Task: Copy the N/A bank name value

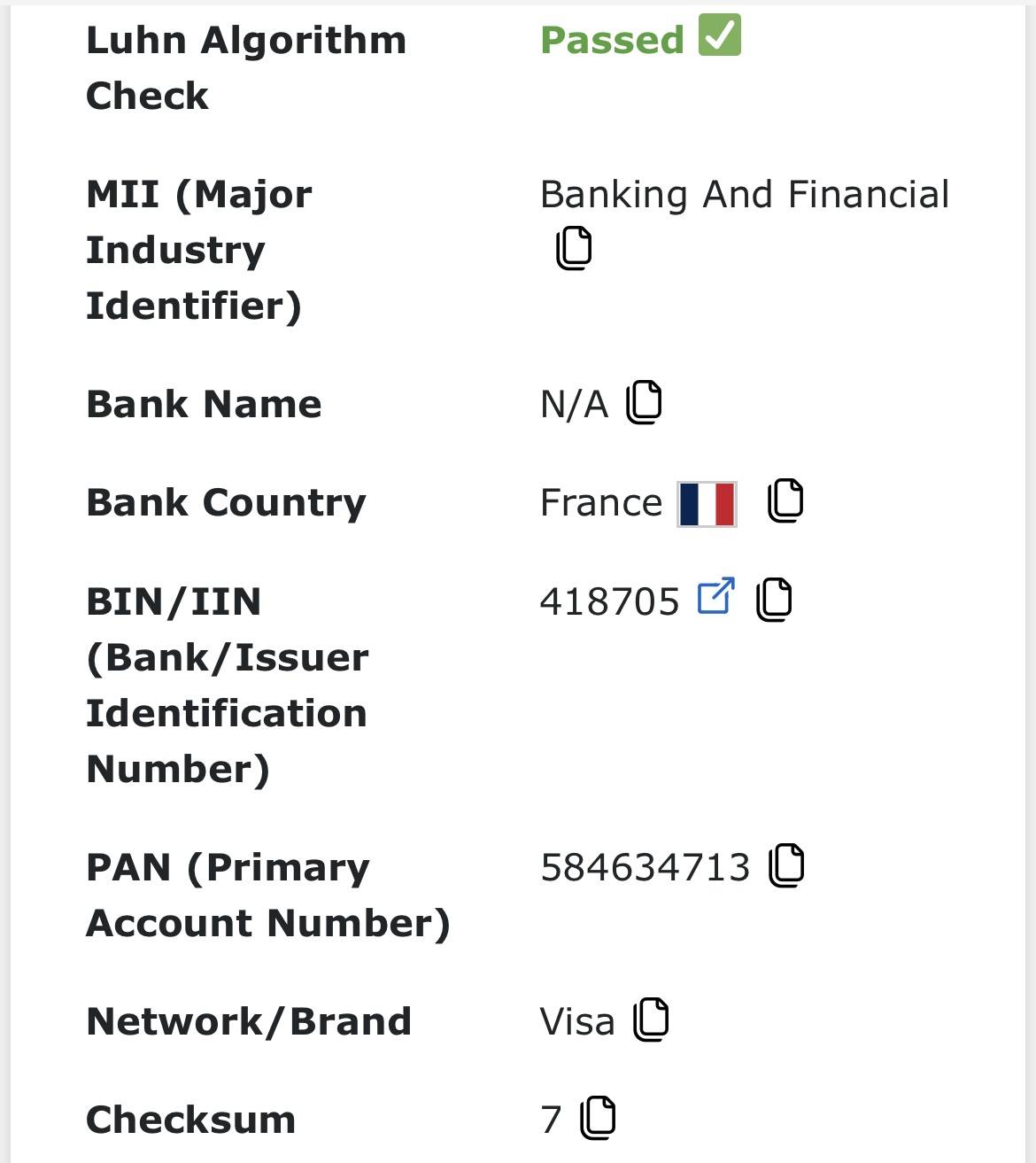Action: [x=644, y=403]
